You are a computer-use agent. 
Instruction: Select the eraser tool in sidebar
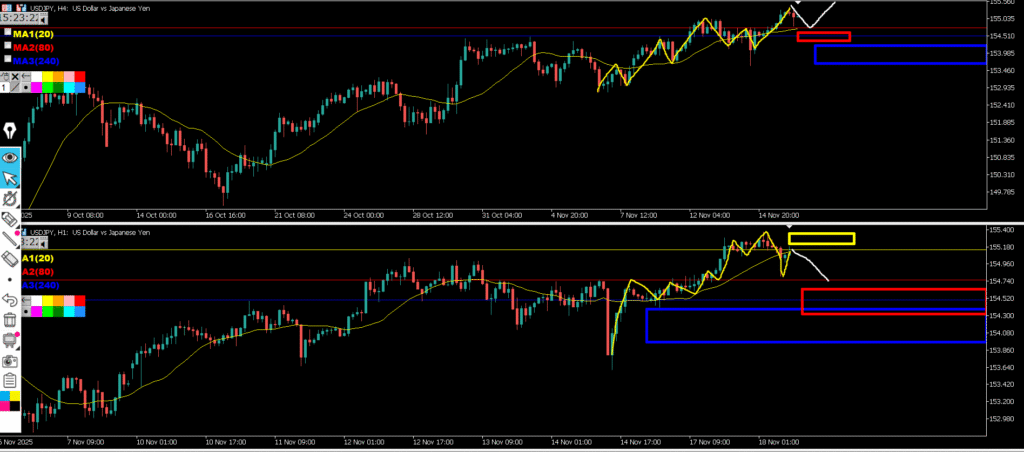tap(11, 219)
